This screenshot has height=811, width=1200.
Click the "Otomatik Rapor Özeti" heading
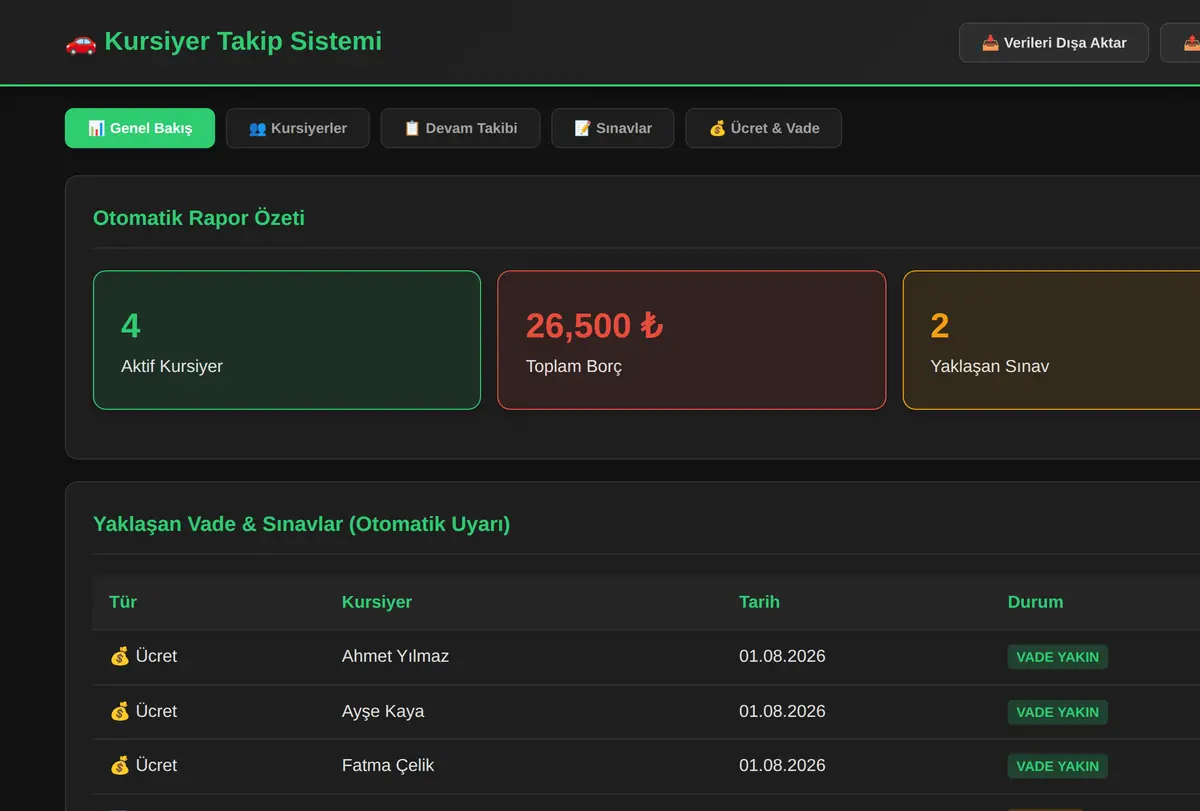[x=199, y=218]
